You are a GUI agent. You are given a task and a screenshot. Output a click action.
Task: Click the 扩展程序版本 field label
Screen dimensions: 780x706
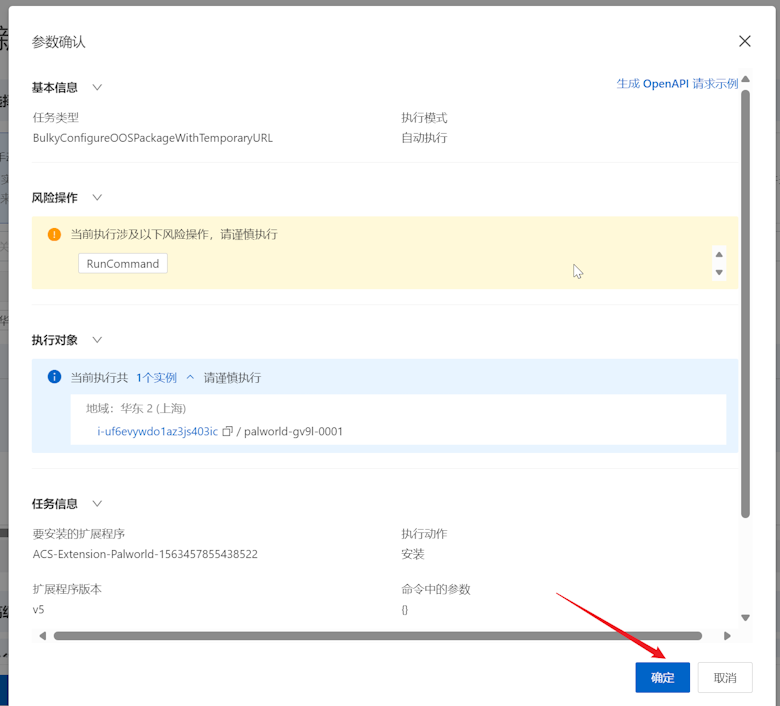[67, 589]
